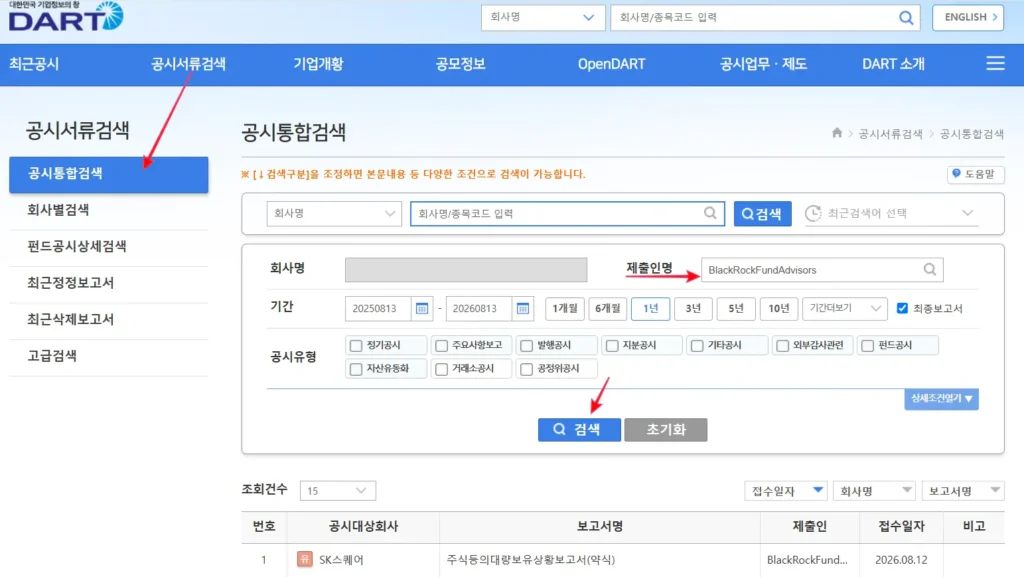Sort by 접수일자 arrow
Screen dimensions: 1024x577
click(x=818, y=490)
